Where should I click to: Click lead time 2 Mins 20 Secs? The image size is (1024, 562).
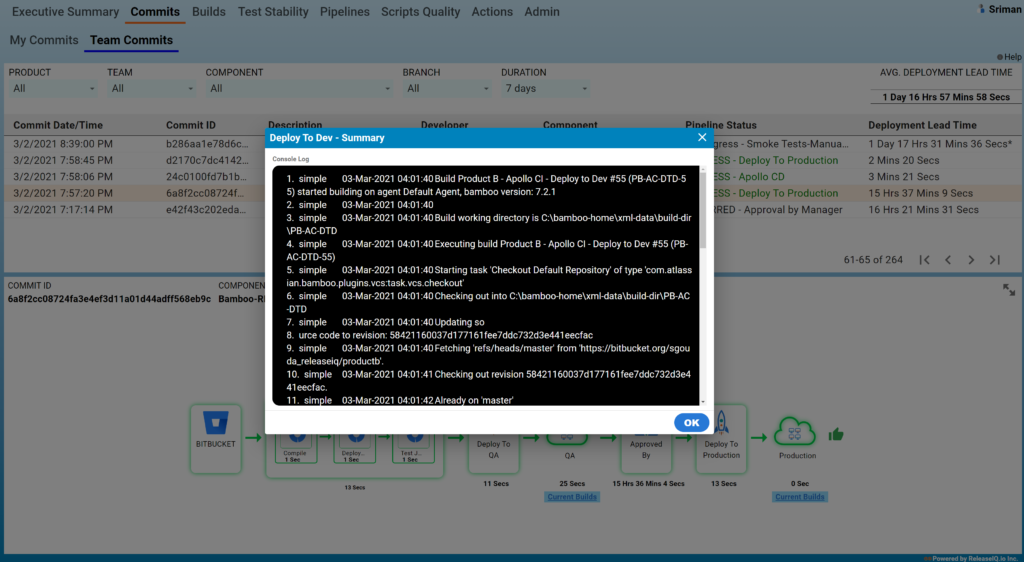pos(904,160)
